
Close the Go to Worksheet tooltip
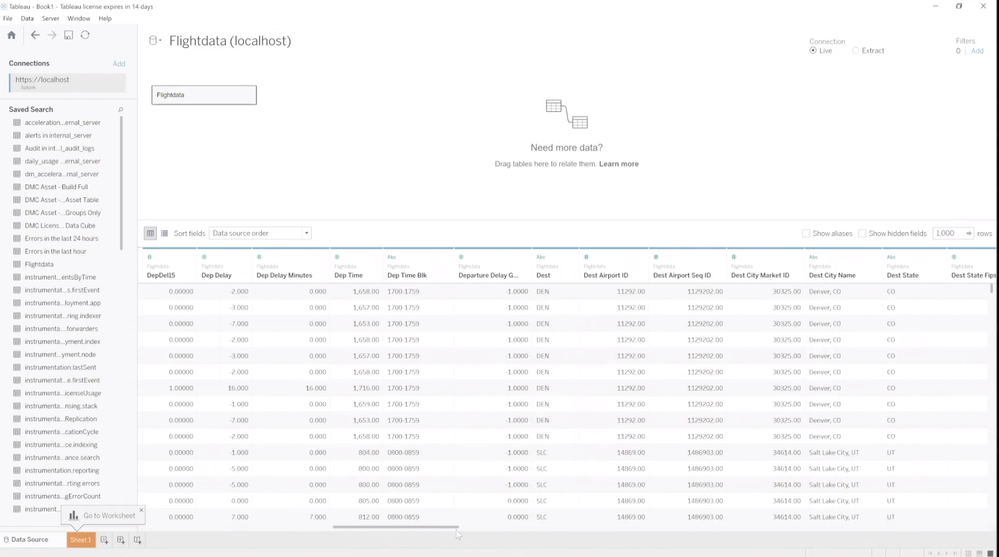[x=141, y=510]
